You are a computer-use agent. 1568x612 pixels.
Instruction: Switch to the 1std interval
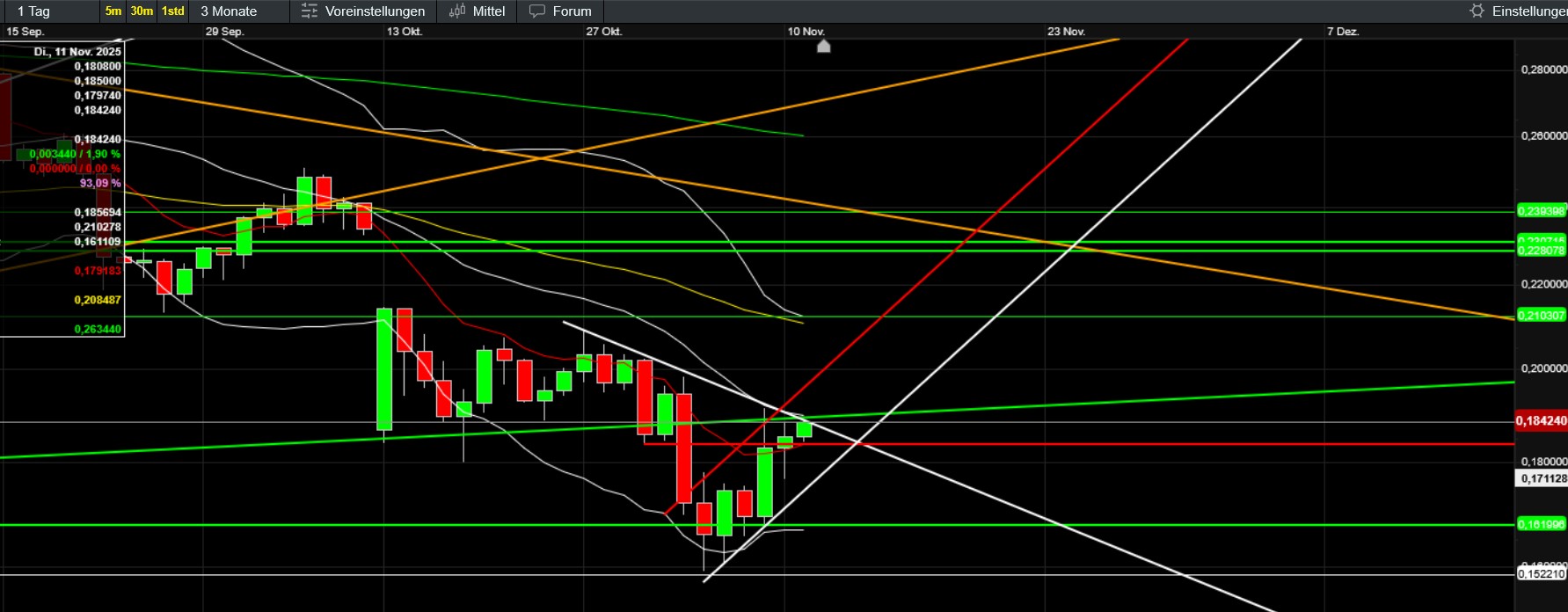tap(173, 11)
